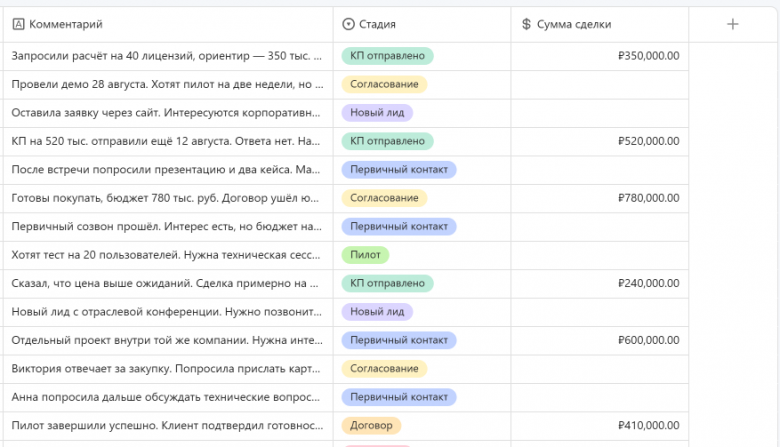Open the Комментарий column header
780x447 pixels.
click(x=168, y=24)
